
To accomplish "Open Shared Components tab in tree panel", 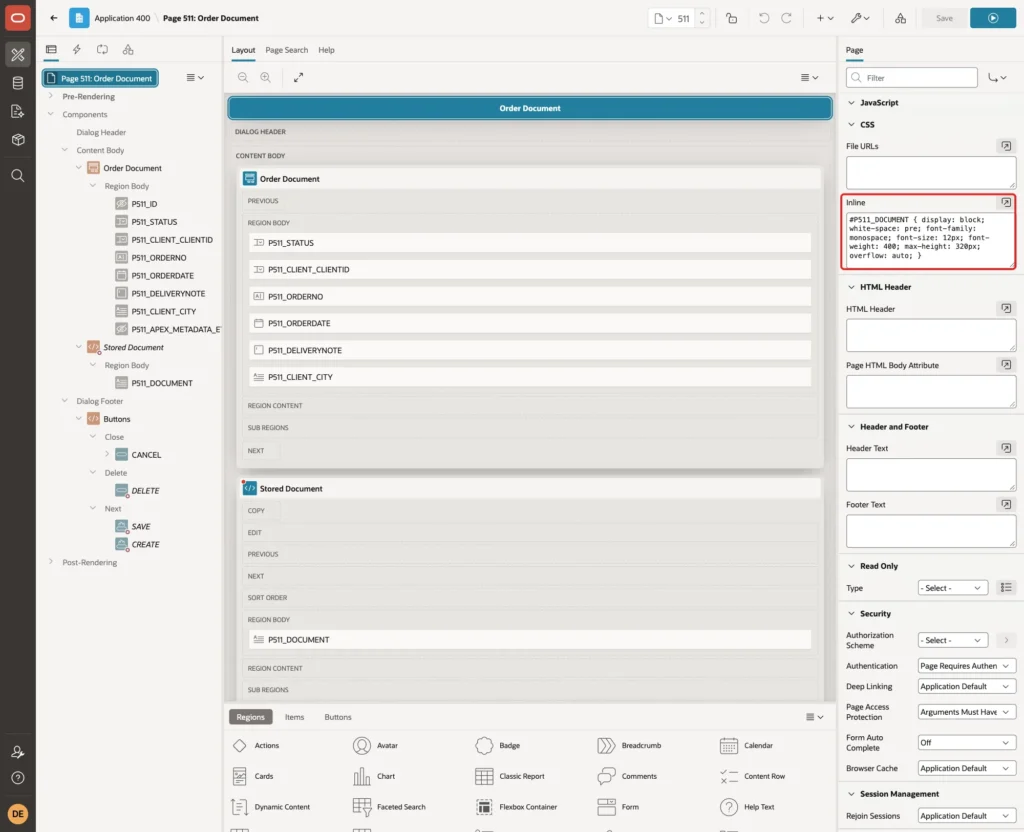I will 128,50.
